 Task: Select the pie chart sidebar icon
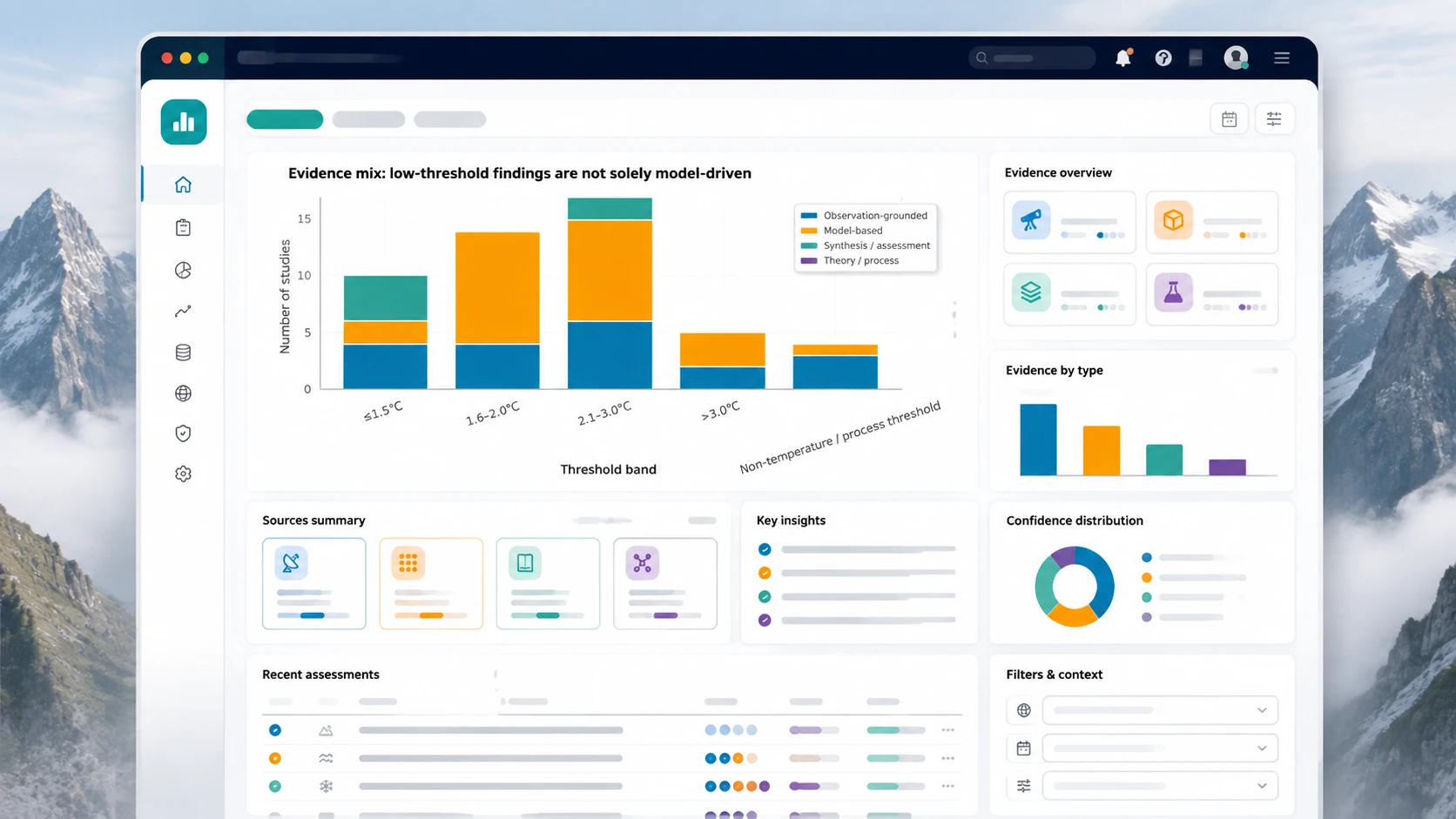click(183, 270)
